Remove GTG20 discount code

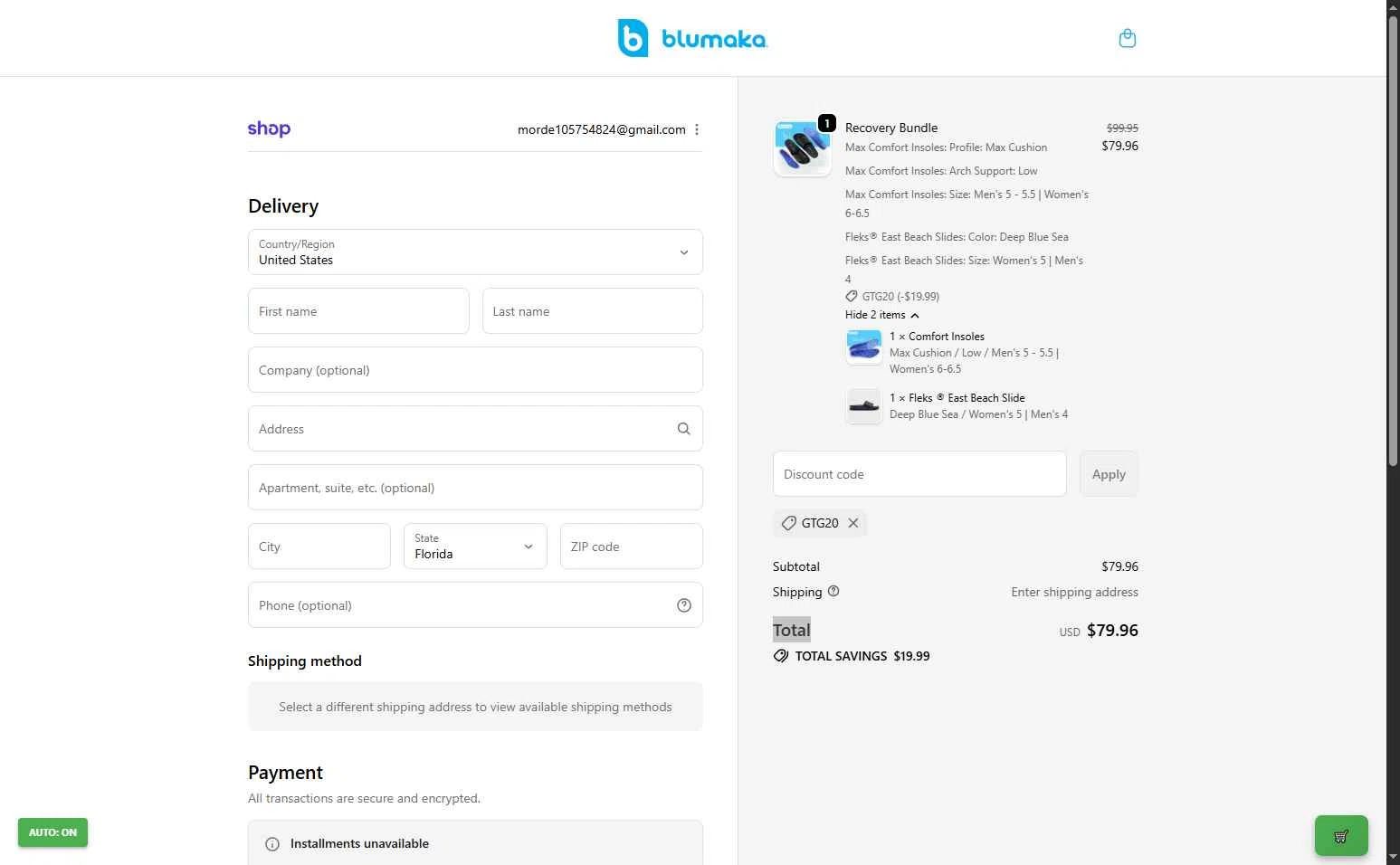tap(853, 523)
